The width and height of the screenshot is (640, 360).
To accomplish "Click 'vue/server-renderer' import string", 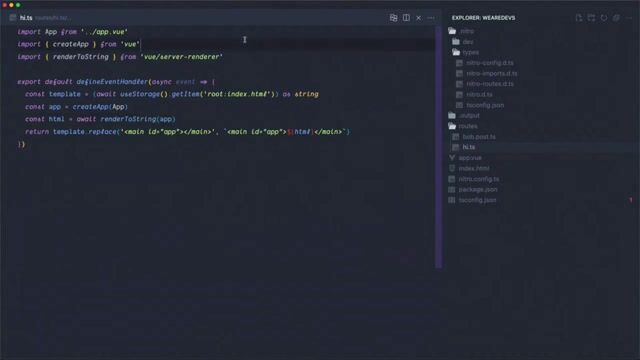I will [181, 57].
